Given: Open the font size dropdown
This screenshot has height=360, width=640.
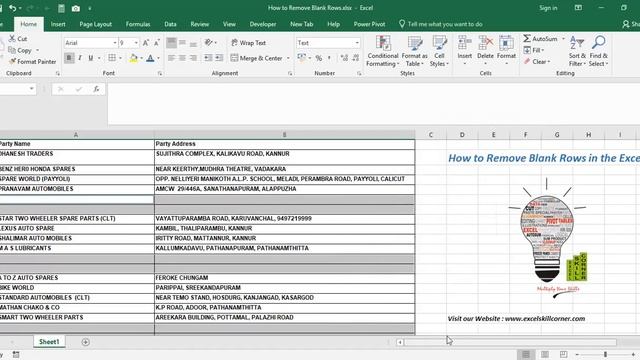Looking at the screenshot, I should coord(136,43).
